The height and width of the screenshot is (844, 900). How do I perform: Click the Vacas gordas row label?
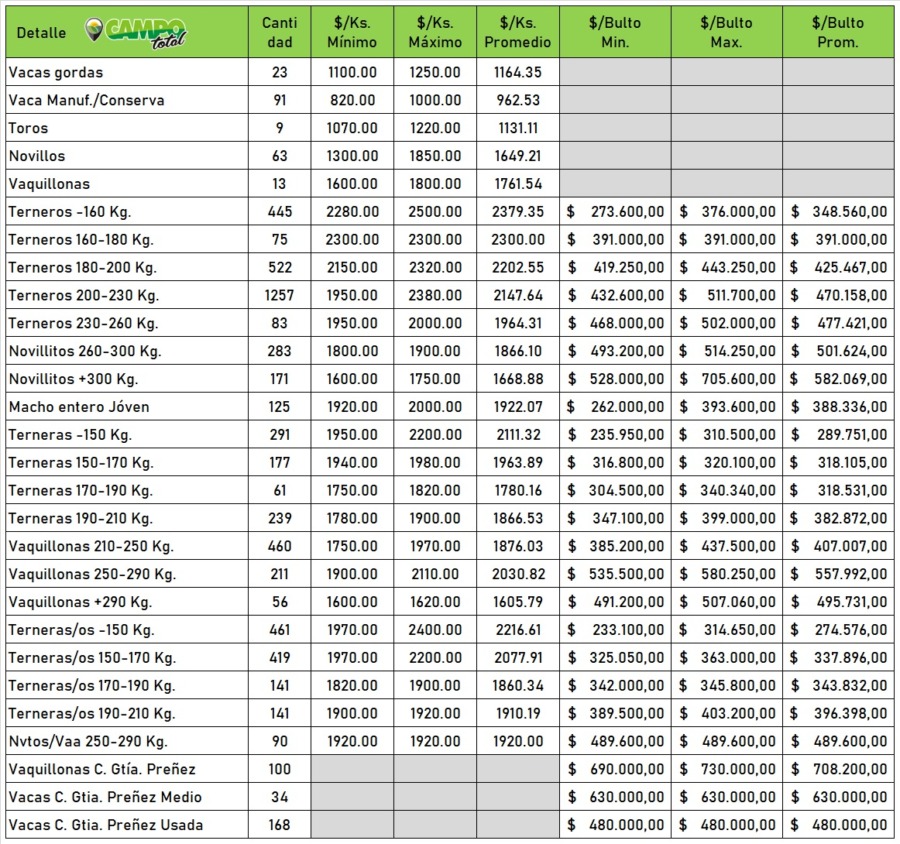point(56,72)
